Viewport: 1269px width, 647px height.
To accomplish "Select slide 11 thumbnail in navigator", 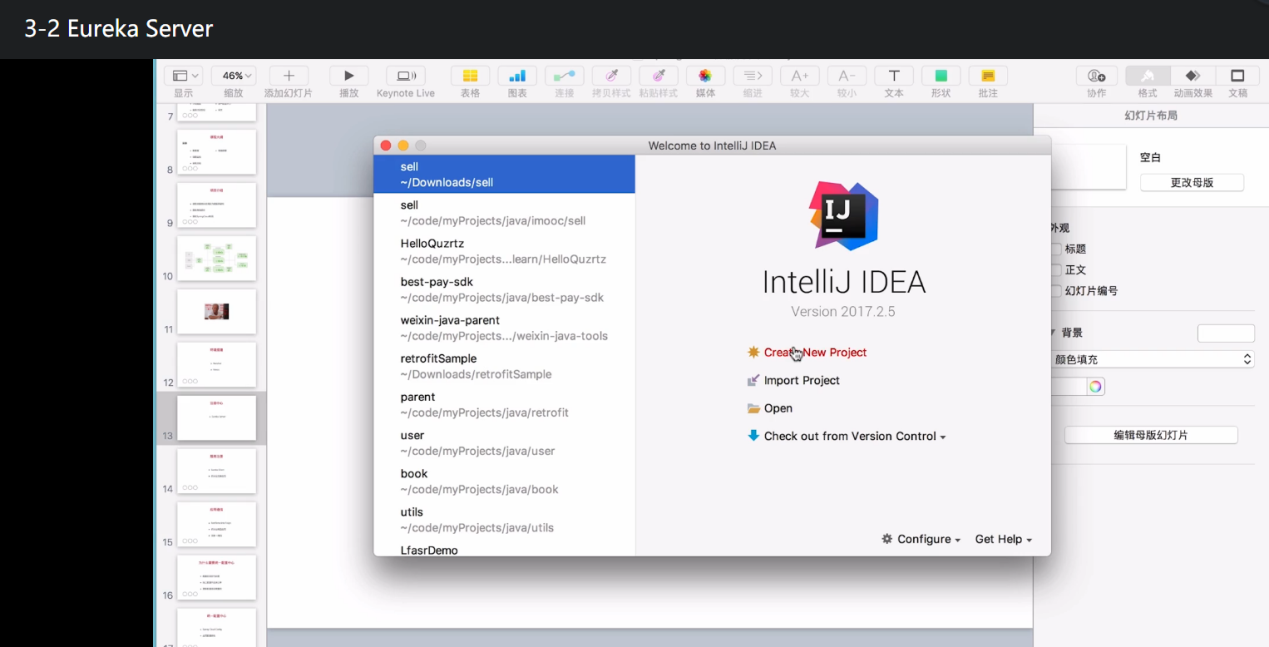I will (216, 311).
